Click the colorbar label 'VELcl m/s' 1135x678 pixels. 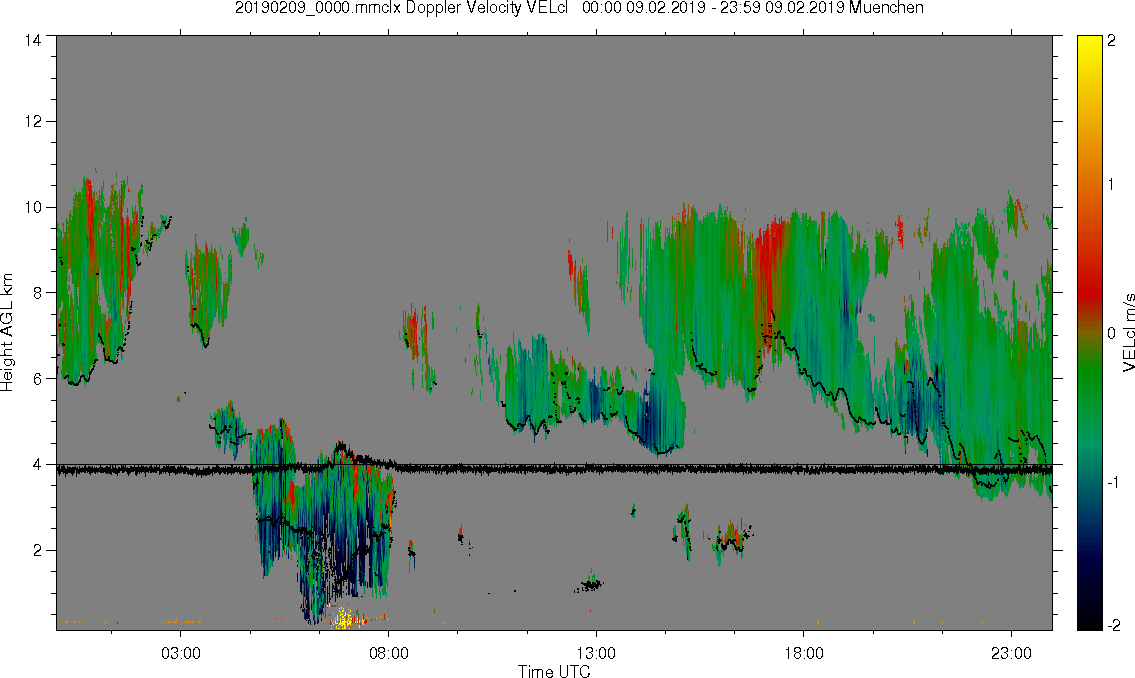point(1128,333)
